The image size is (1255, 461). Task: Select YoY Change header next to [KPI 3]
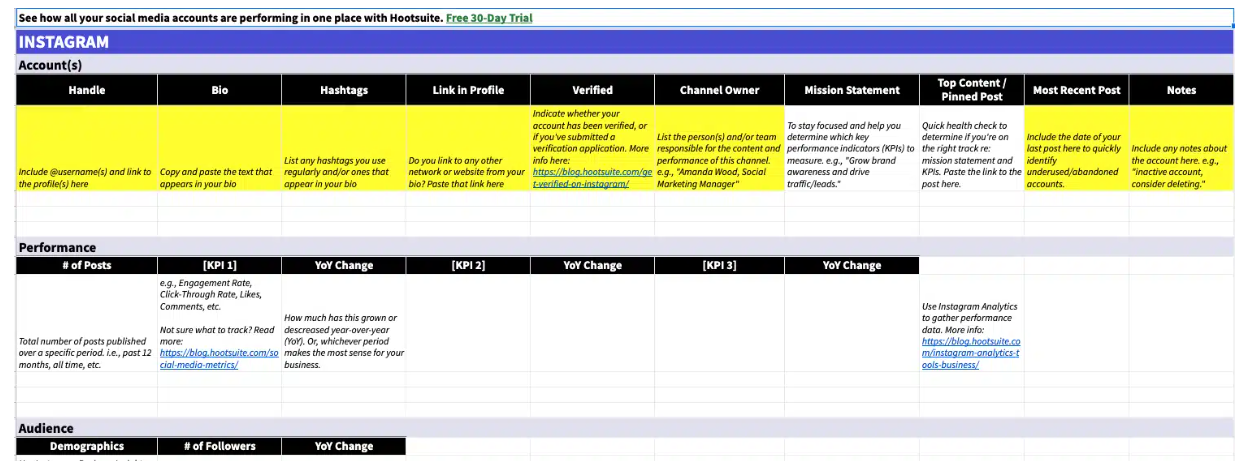[x=852, y=265]
